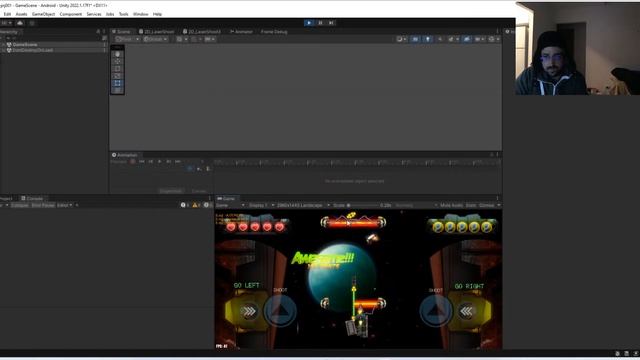640x360 pixels.
Task: Open the GameObject menu
Action: coord(43,14)
